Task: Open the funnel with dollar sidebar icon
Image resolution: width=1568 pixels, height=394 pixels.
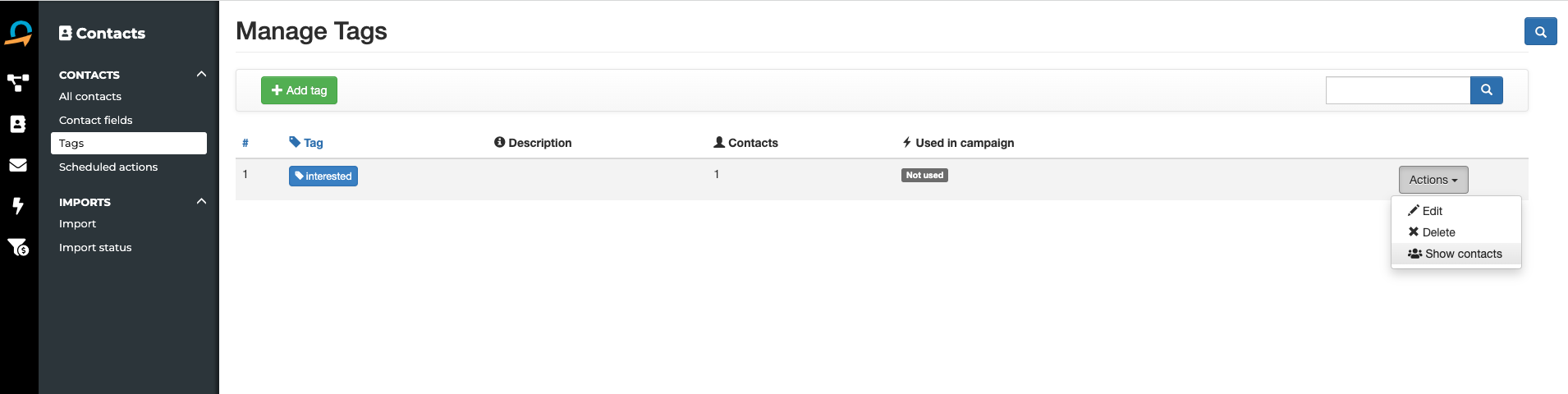Action: [x=18, y=246]
